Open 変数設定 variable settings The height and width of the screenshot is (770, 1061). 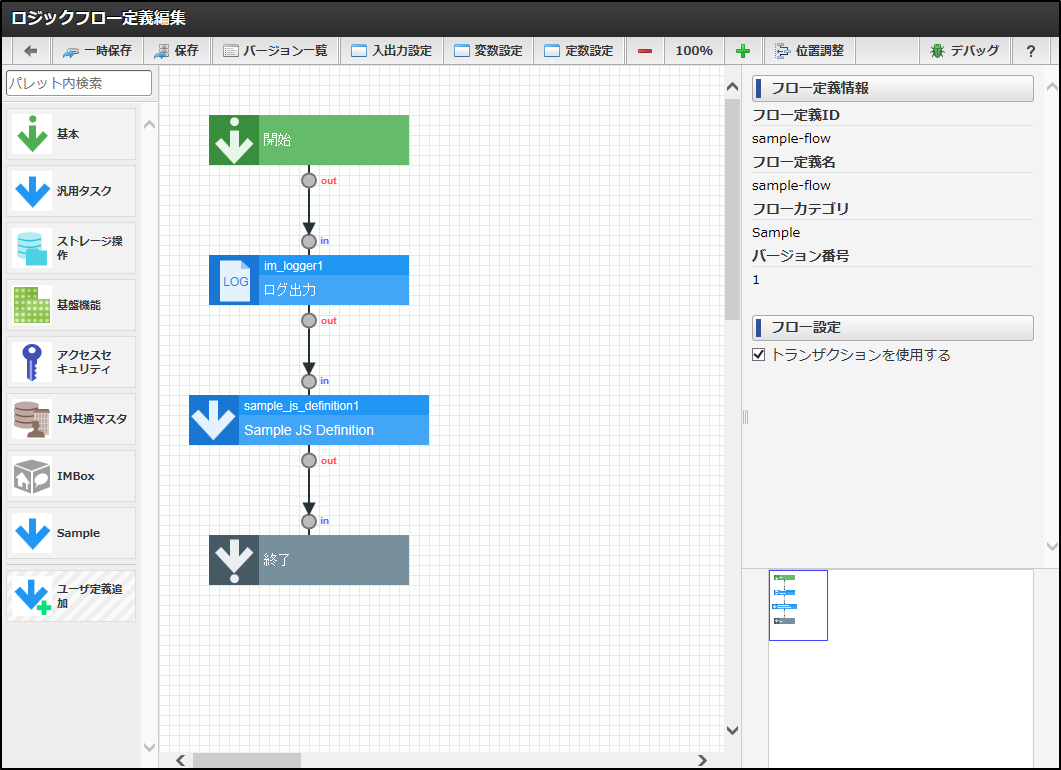[489, 51]
